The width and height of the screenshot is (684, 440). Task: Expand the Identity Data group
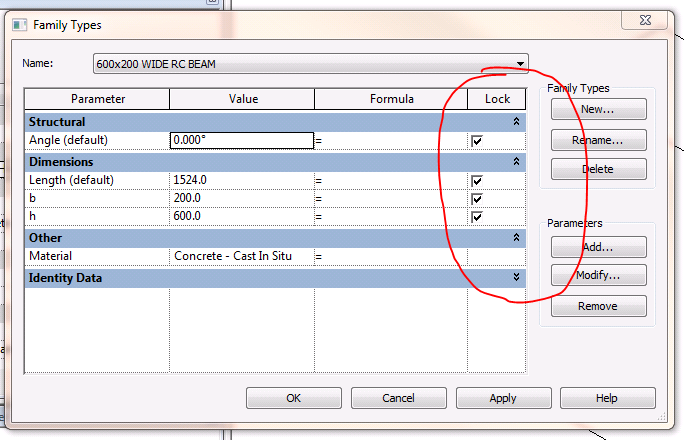pyautogui.click(x=516, y=277)
